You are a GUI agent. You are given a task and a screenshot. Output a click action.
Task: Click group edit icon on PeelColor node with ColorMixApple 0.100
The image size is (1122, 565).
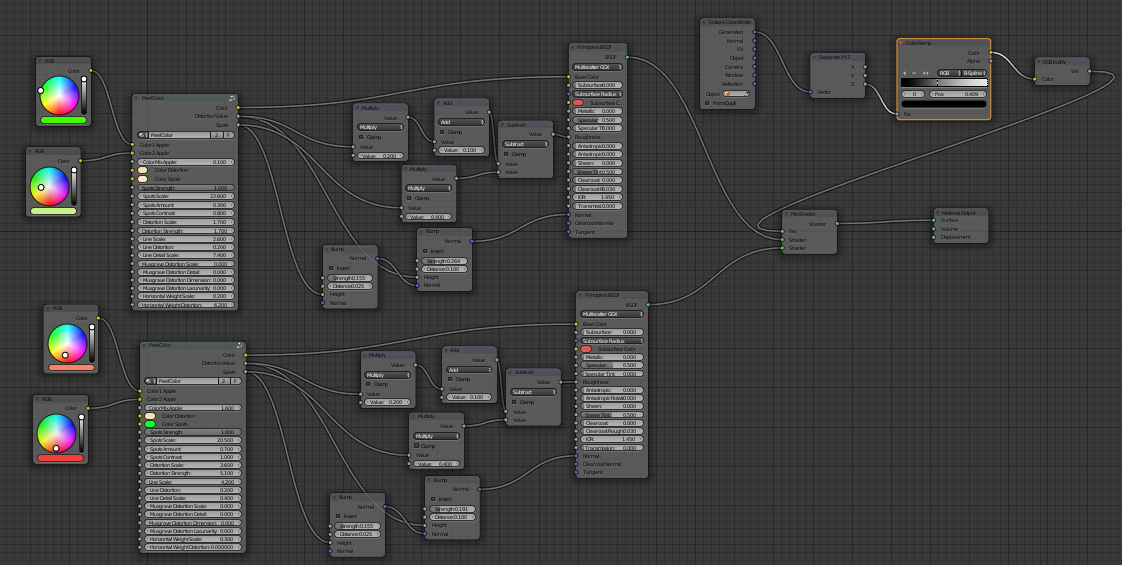click(x=232, y=98)
